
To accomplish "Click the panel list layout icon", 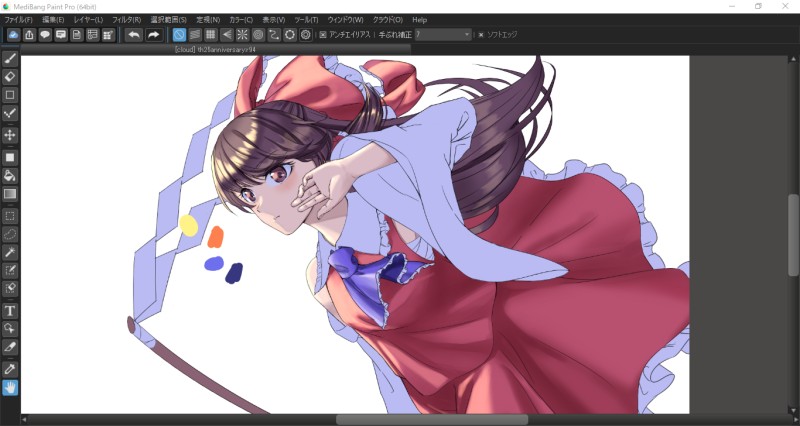I will click(92, 35).
